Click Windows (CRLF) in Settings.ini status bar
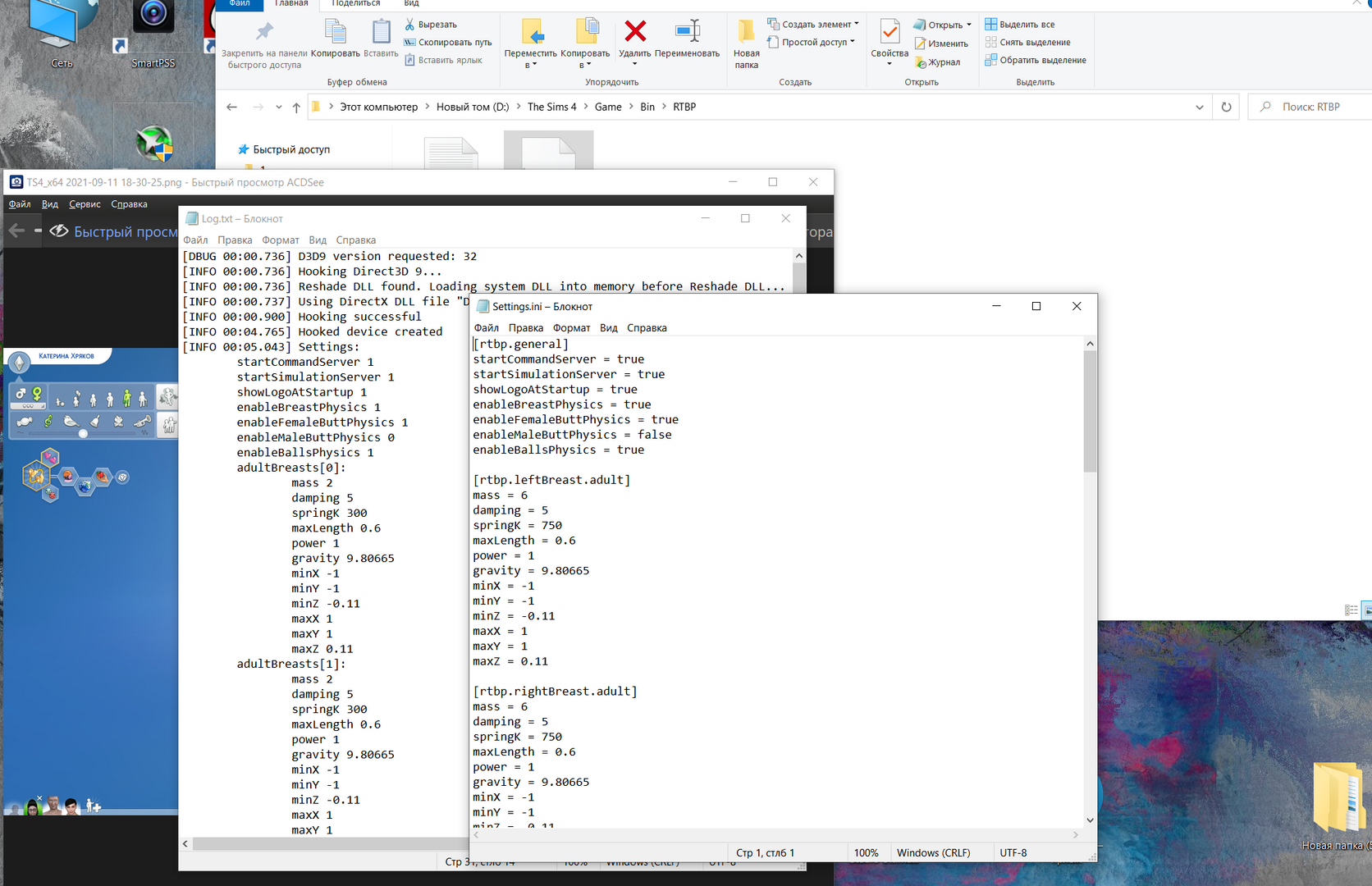This screenshot has width=1372, height=886. tap(933, 853)
